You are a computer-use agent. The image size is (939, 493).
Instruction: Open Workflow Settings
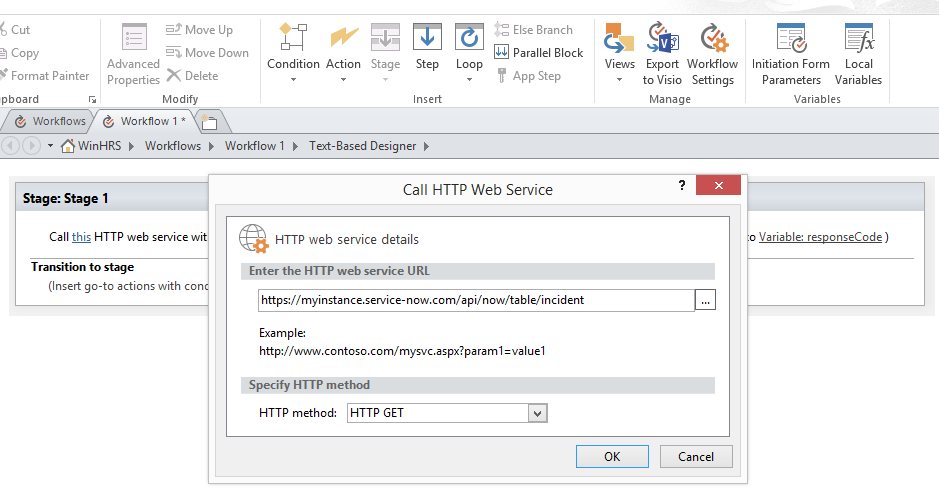coord(713,55)
